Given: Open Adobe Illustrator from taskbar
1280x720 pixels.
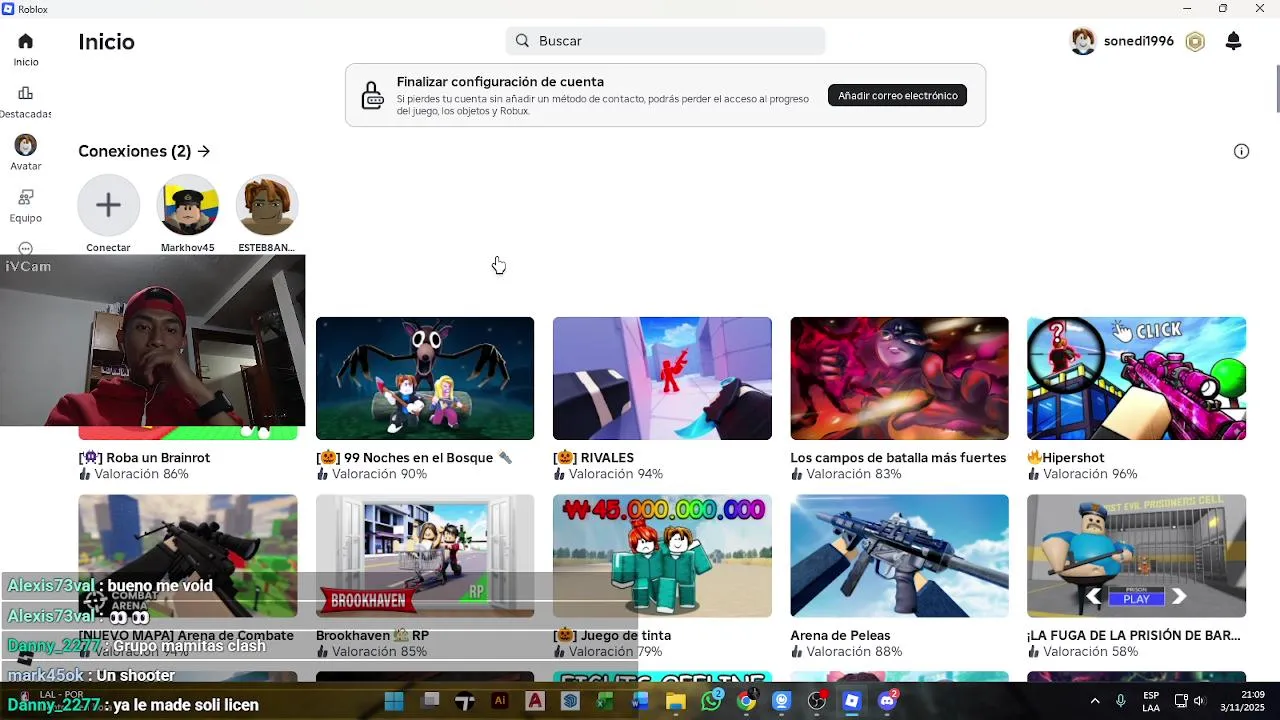Looking at the screenshot, I should click(x=500, y=701).
